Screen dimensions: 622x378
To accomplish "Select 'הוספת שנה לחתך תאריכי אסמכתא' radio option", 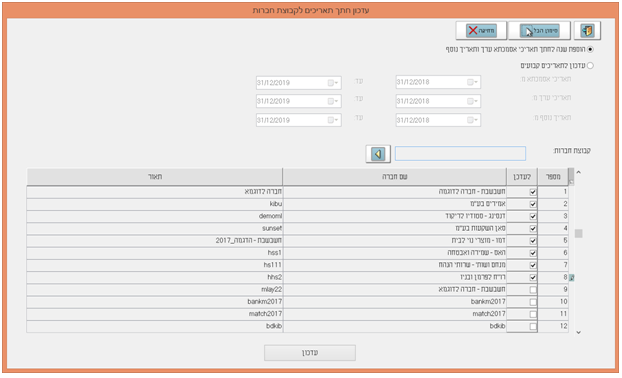I will tap(590, 50).
